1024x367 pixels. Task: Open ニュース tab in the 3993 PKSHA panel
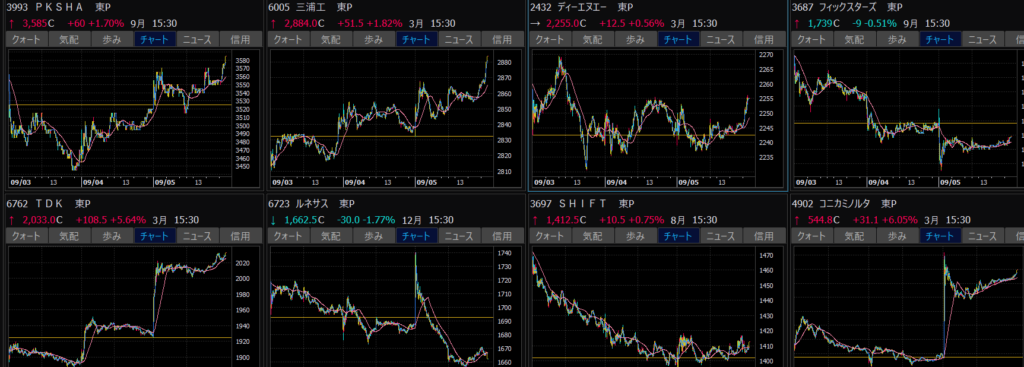(x=197, y=39)
